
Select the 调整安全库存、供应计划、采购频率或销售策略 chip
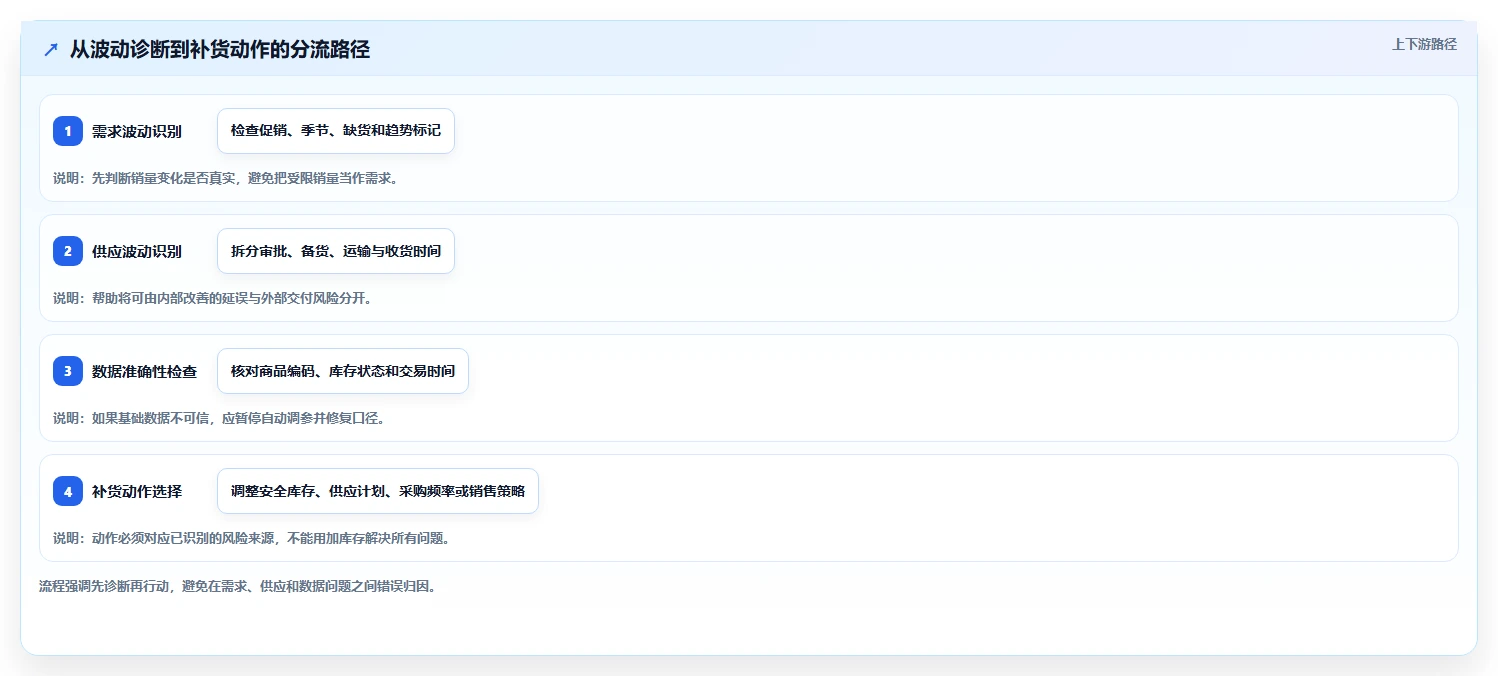(x=378, y=491)
